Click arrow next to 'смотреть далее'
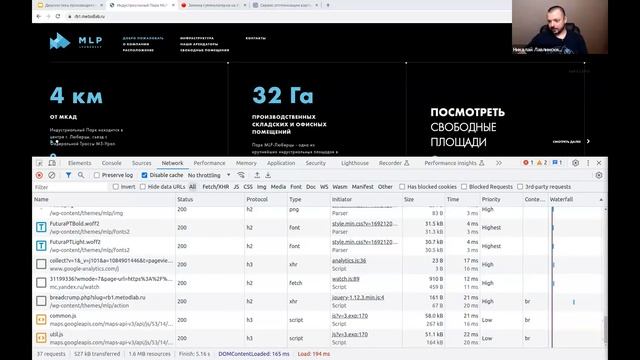Screen dimensions: 640x360 coord(588,141)
